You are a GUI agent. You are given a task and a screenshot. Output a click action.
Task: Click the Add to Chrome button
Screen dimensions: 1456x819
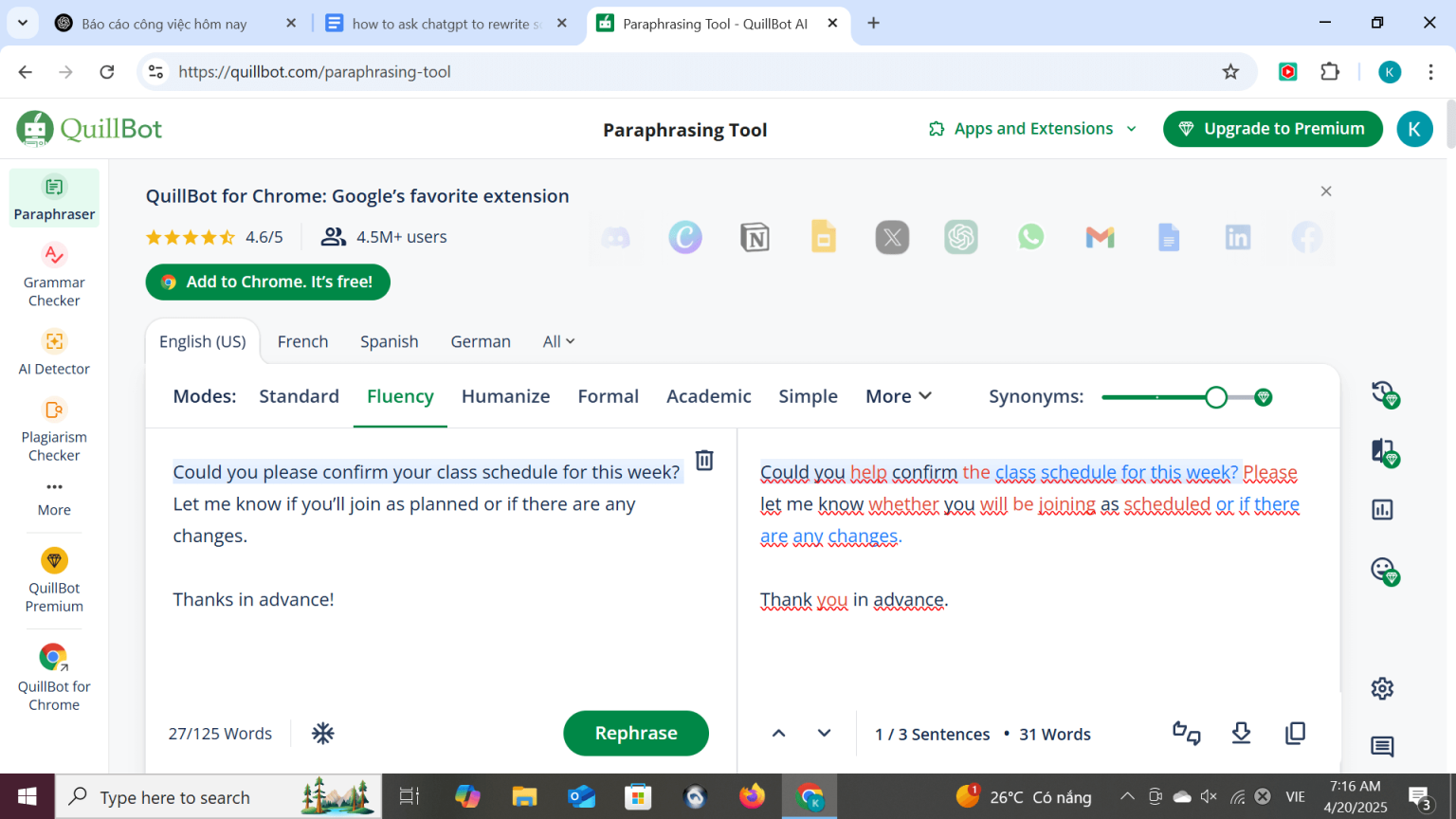[x=267, y=282]
